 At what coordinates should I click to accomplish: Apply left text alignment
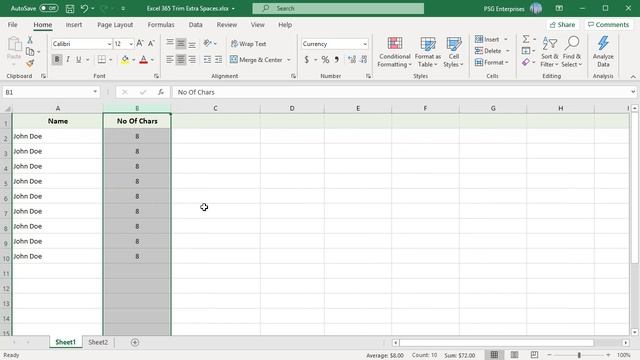(170, 60)
